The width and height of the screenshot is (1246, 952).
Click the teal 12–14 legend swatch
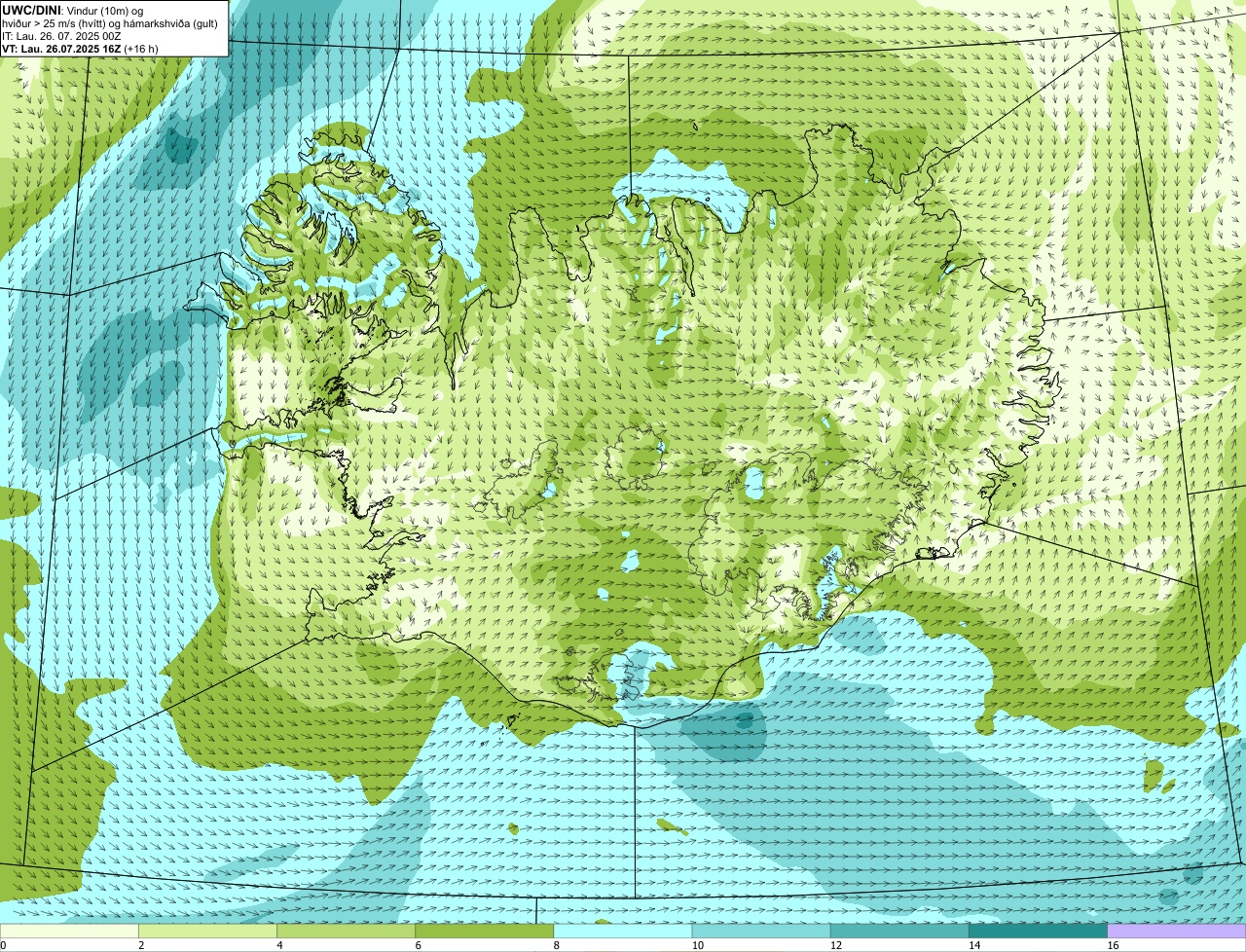click(900, 931)
